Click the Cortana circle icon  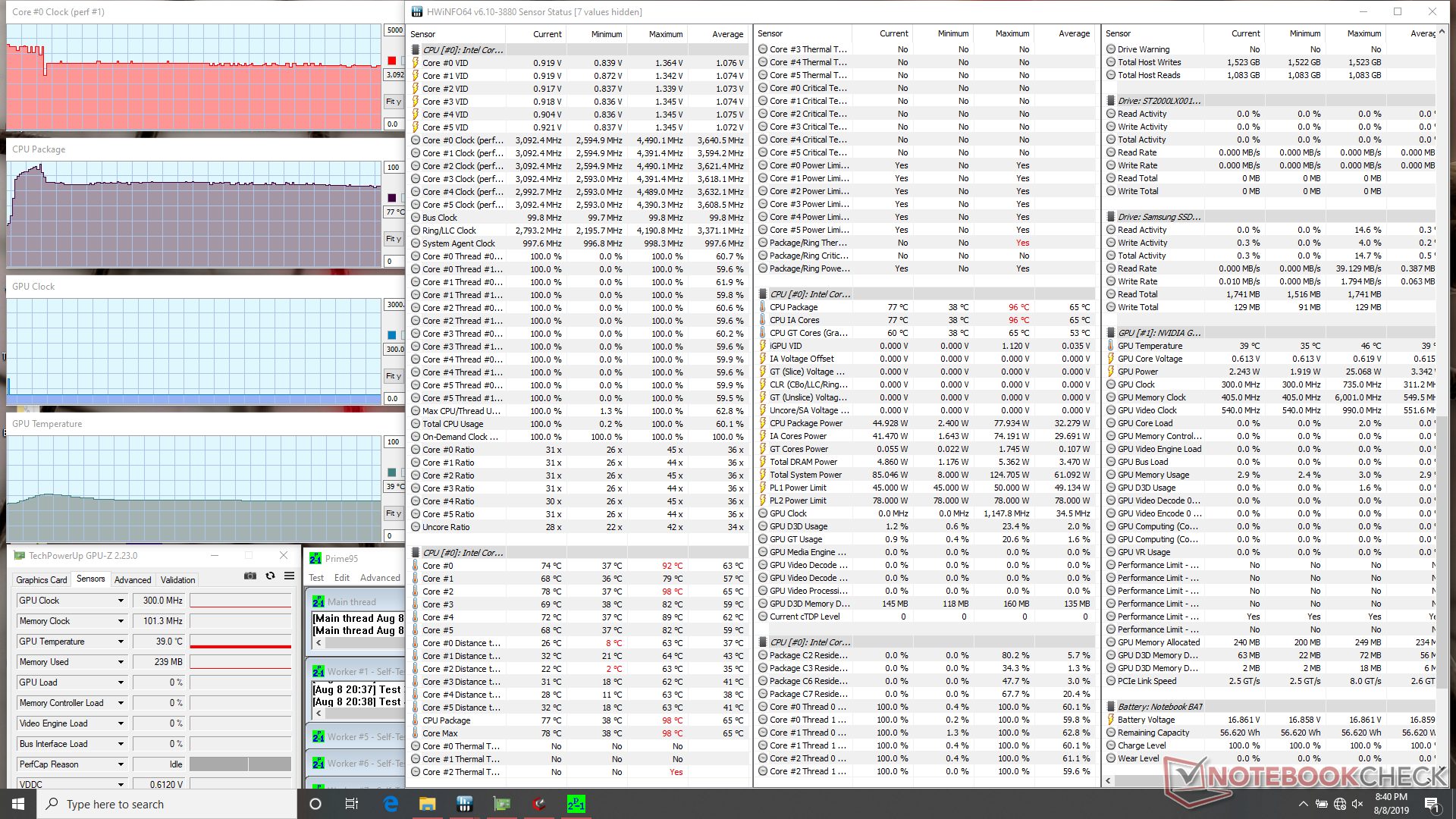point(315,804)
